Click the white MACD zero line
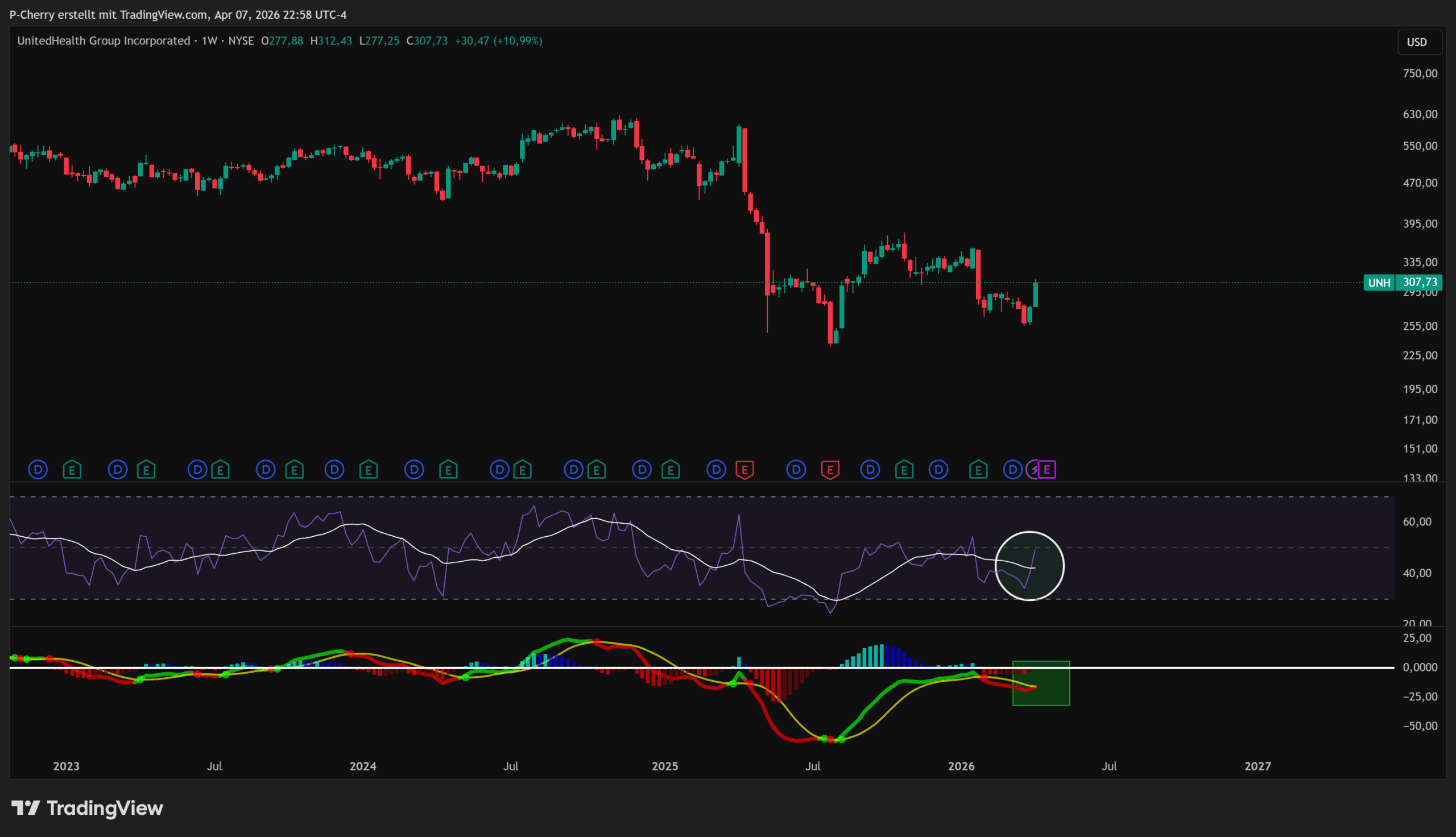This screenshot has width=1456, height=837. 1207,668
